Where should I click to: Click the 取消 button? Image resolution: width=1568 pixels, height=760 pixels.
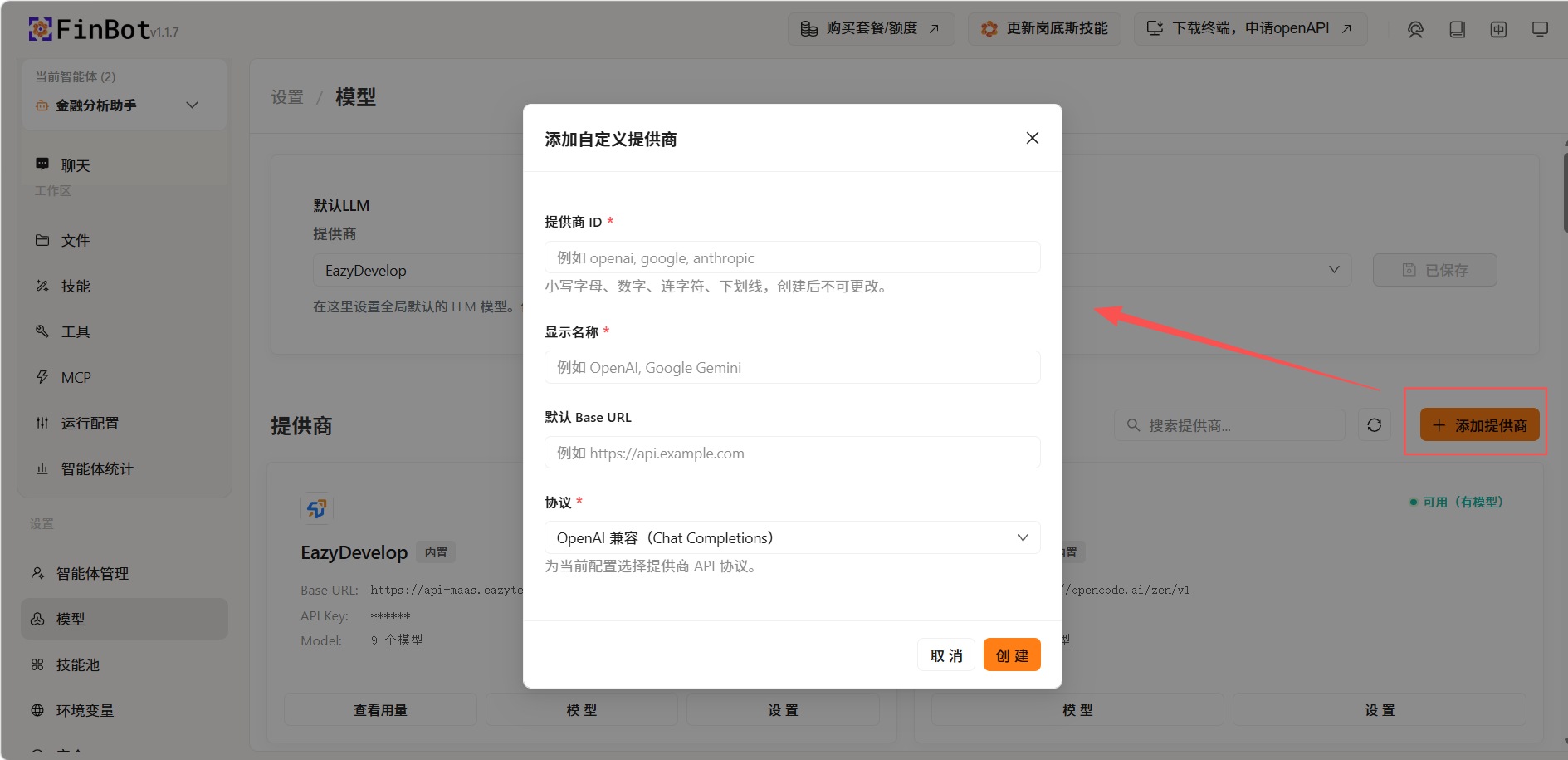tap(945, 655)
